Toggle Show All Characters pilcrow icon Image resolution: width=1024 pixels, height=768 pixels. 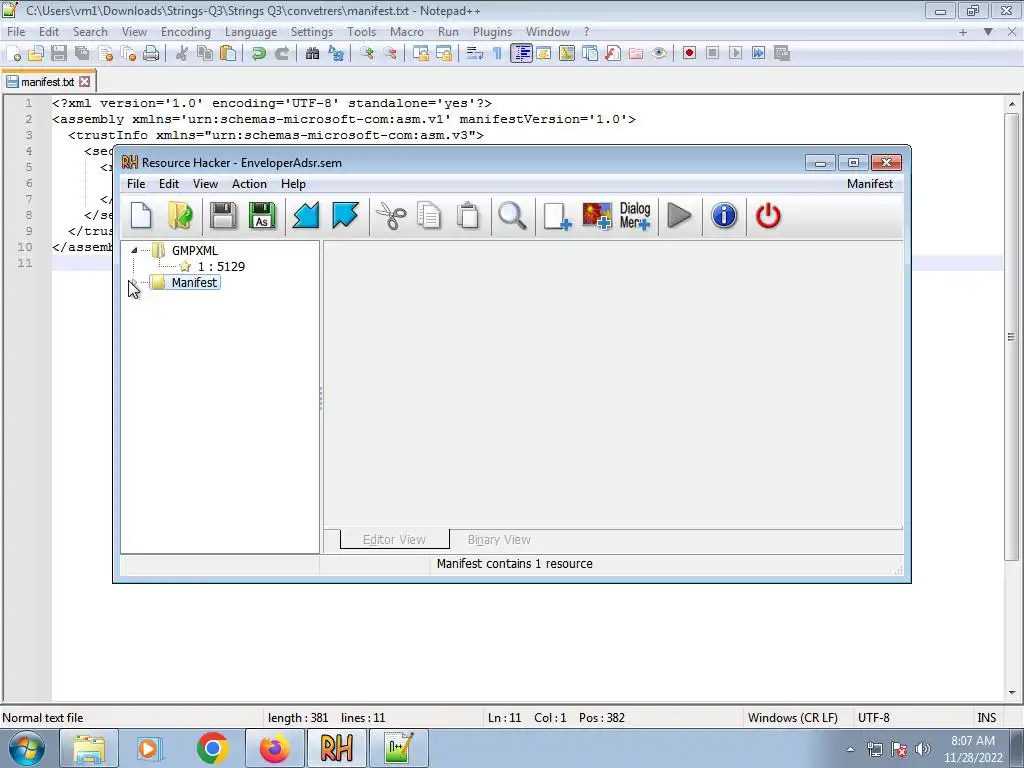coord(498,54)
